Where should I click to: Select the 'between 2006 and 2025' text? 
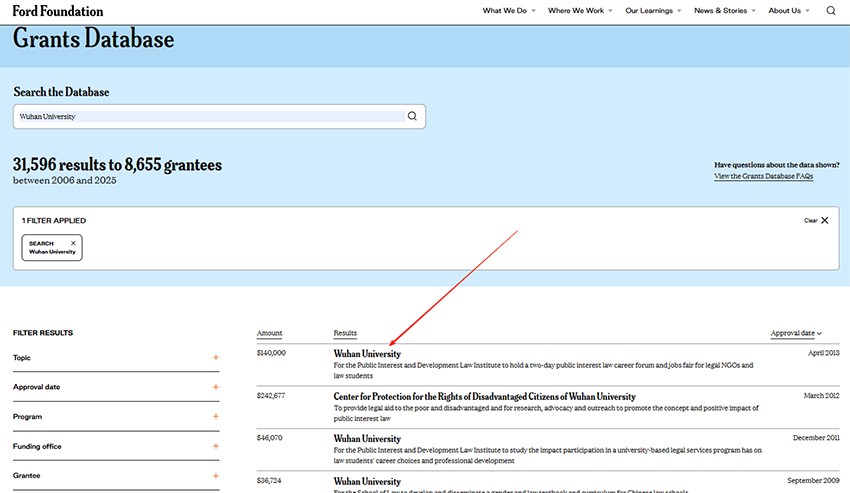(x=65, y=180)
